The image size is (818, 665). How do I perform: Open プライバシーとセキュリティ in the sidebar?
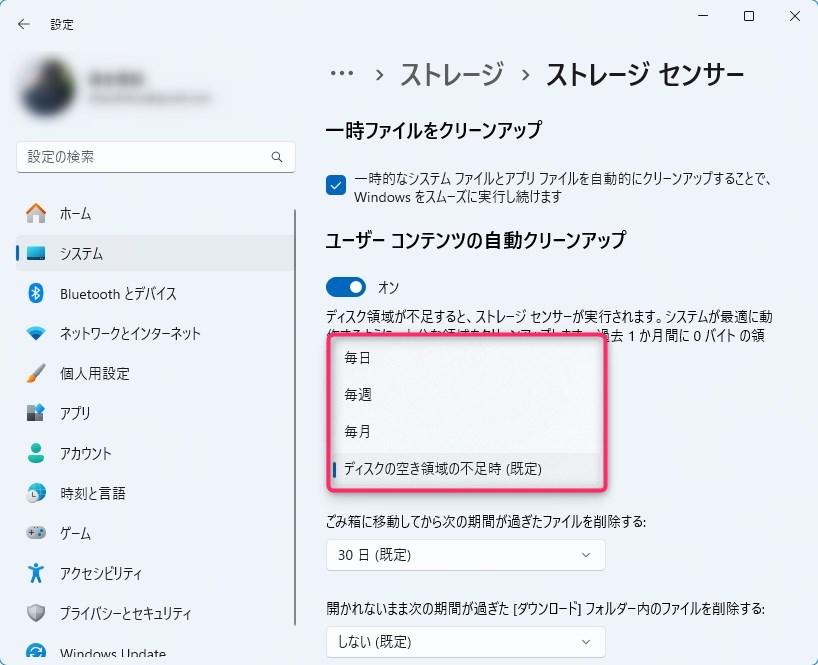125,613
